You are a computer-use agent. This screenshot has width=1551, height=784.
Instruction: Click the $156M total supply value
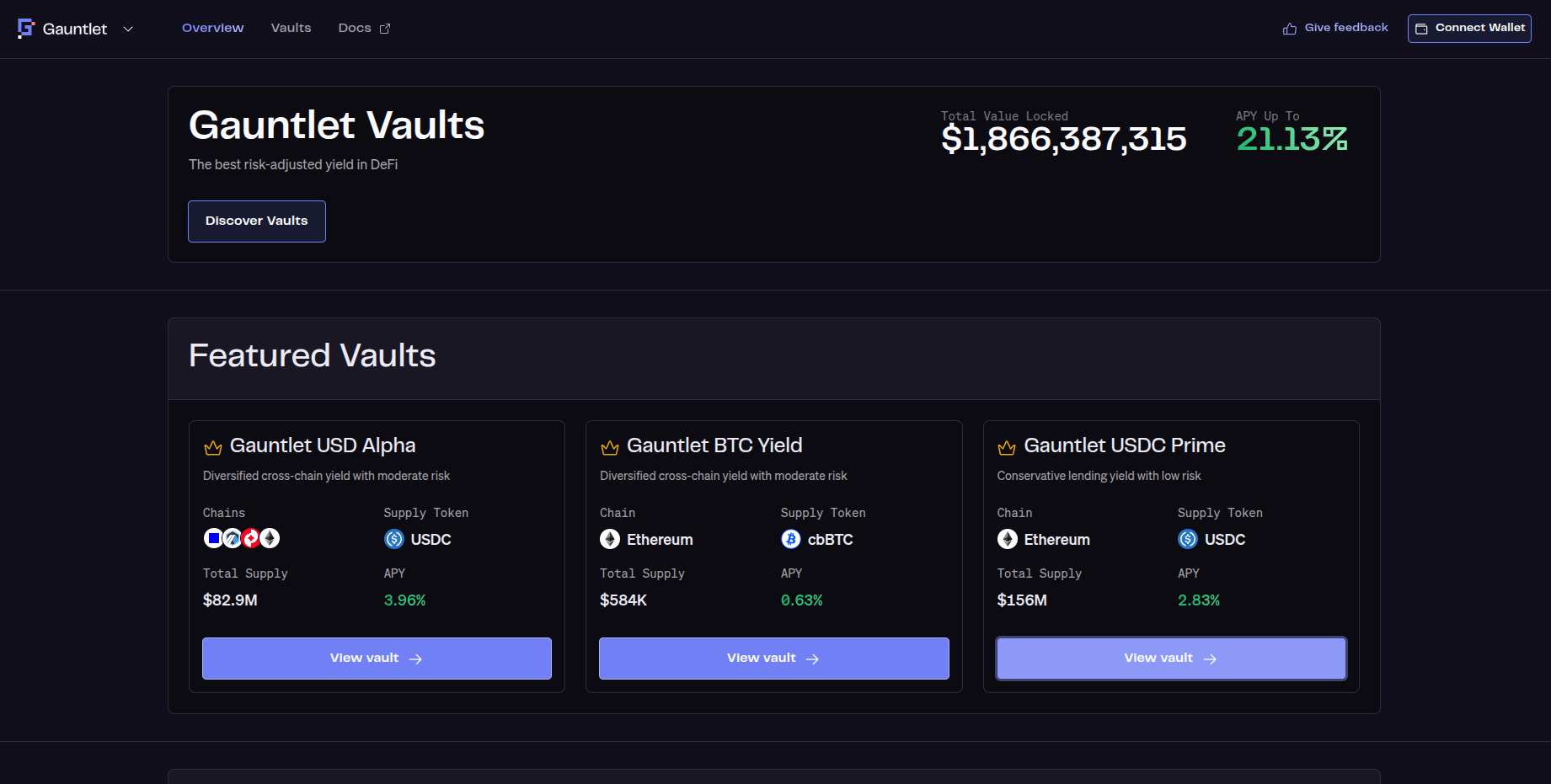[1022, 600]
